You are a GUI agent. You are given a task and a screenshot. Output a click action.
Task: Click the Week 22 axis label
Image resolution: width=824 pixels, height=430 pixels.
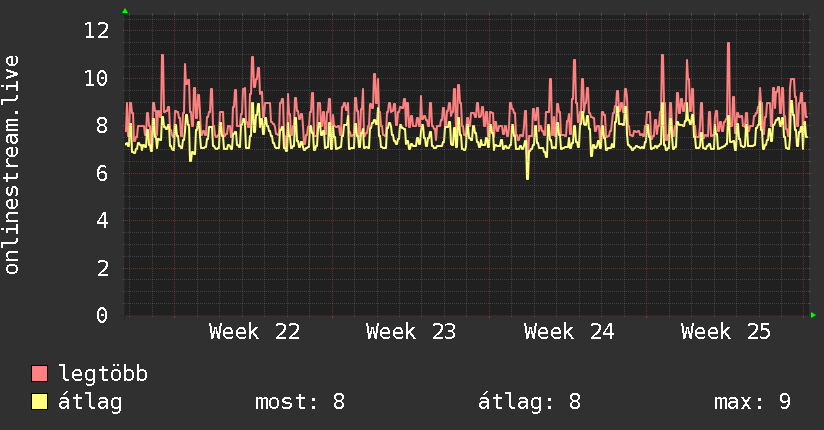coord(254,332)
